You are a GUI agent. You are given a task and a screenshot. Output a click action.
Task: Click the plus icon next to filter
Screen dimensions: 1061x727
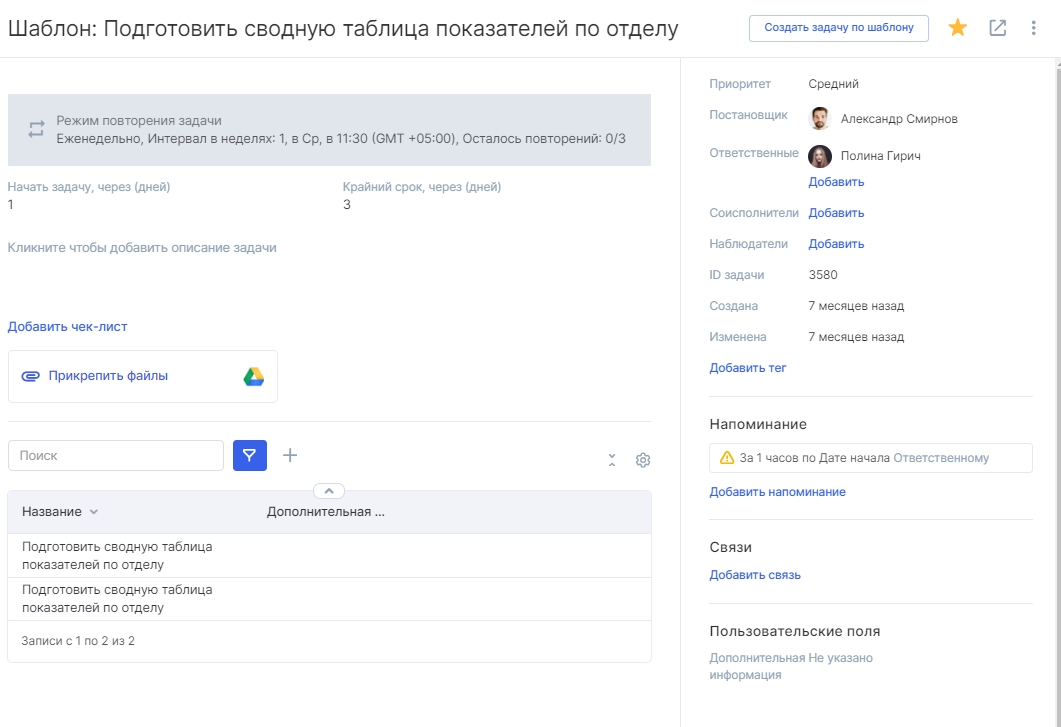point(290,456)
